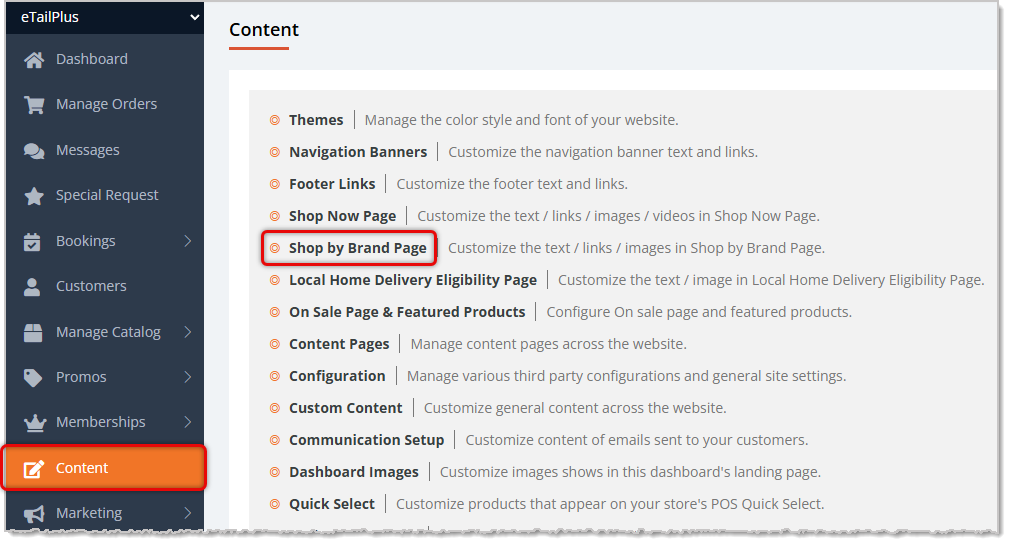
Task: Click text 'Configure On sale page and featured products.'
Action: (699, 312)
